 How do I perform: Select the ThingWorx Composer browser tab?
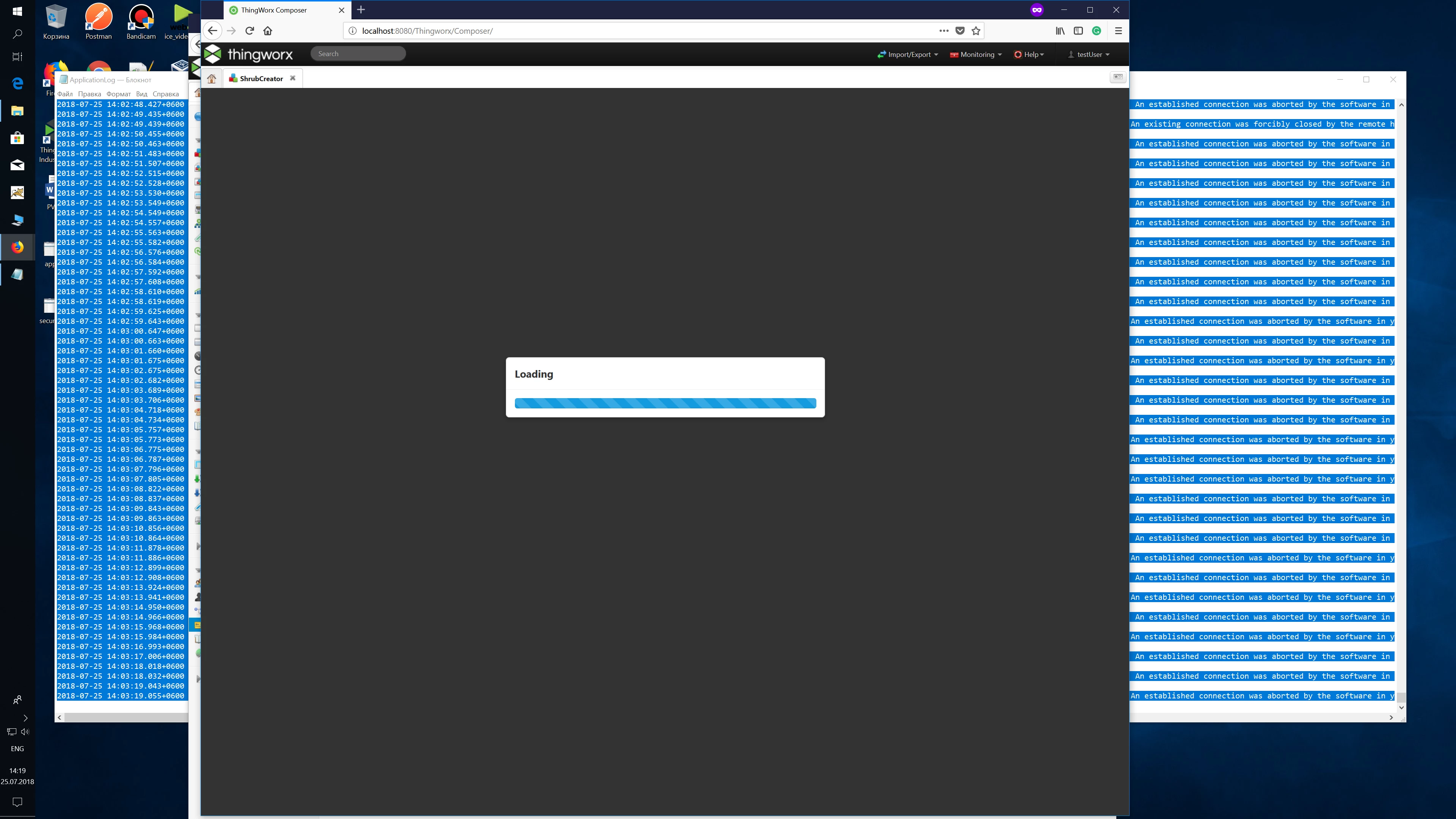[287, 10]
